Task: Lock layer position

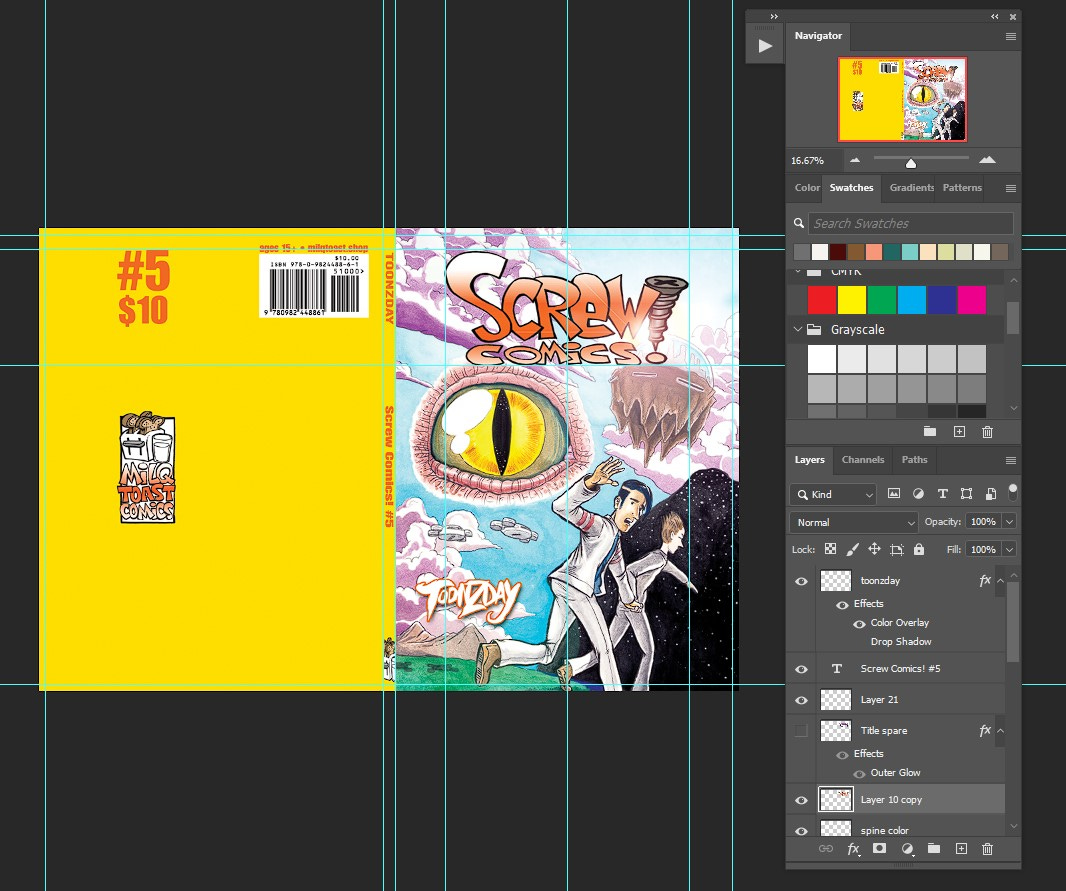Action: (x=874, y=549)
